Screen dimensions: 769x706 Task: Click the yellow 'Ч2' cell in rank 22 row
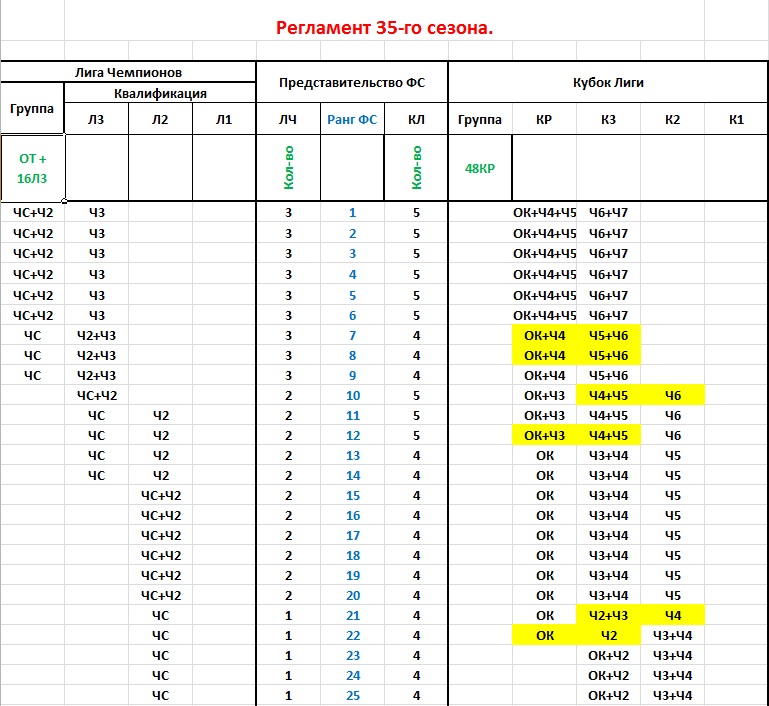608,635
